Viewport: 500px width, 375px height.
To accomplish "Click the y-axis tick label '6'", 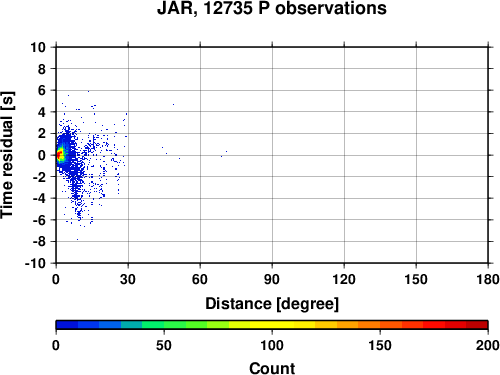I will [42, 90].
